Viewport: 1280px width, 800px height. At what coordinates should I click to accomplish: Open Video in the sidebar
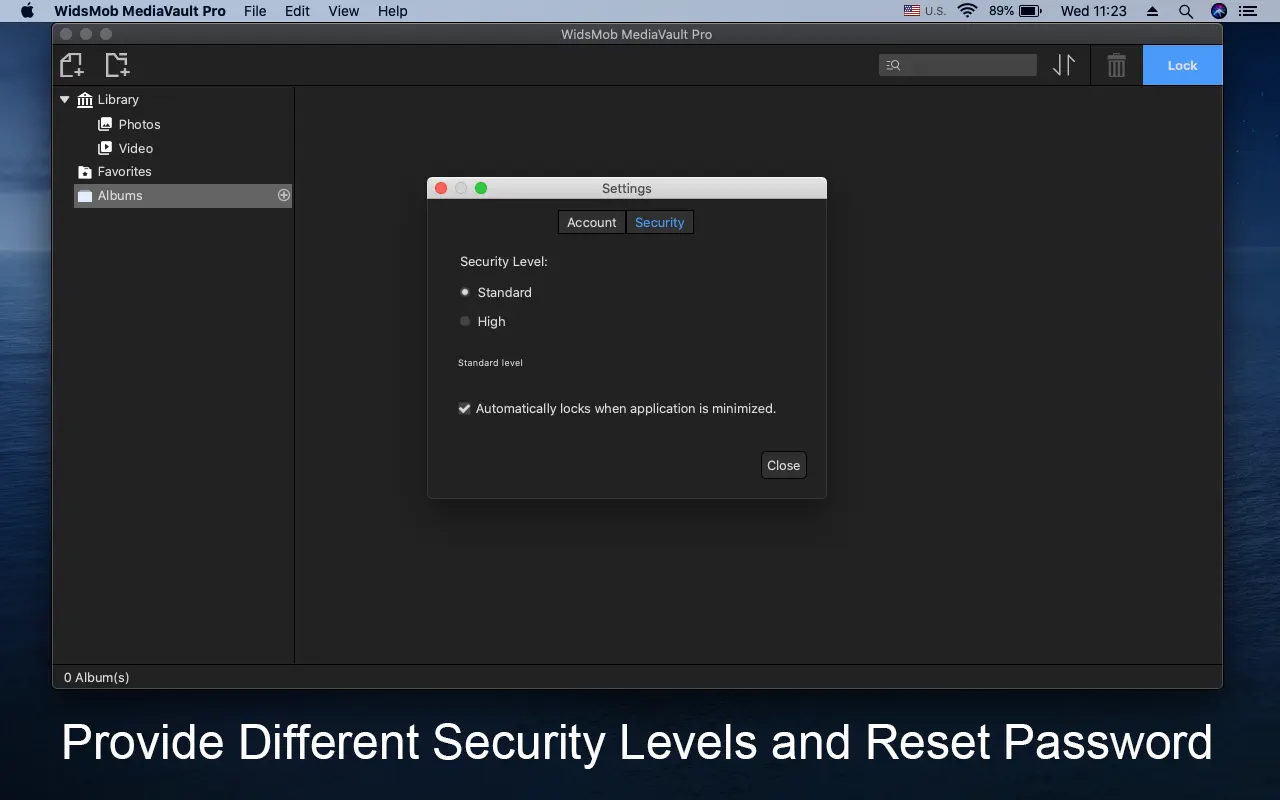tap(136, 148)
